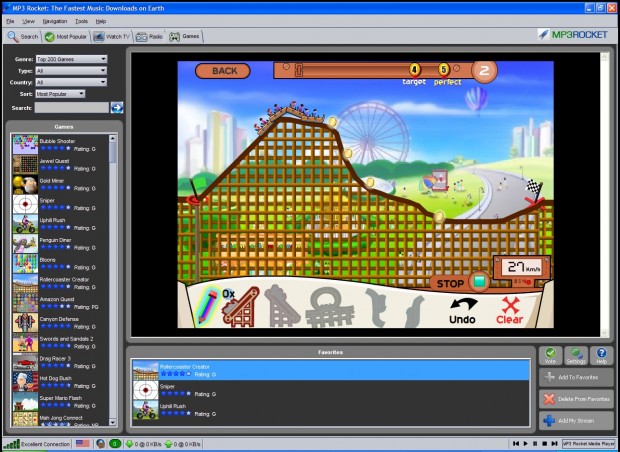Select the rainbow pencil drawing tool
This screenshot has height=452, width=620.
208,306
